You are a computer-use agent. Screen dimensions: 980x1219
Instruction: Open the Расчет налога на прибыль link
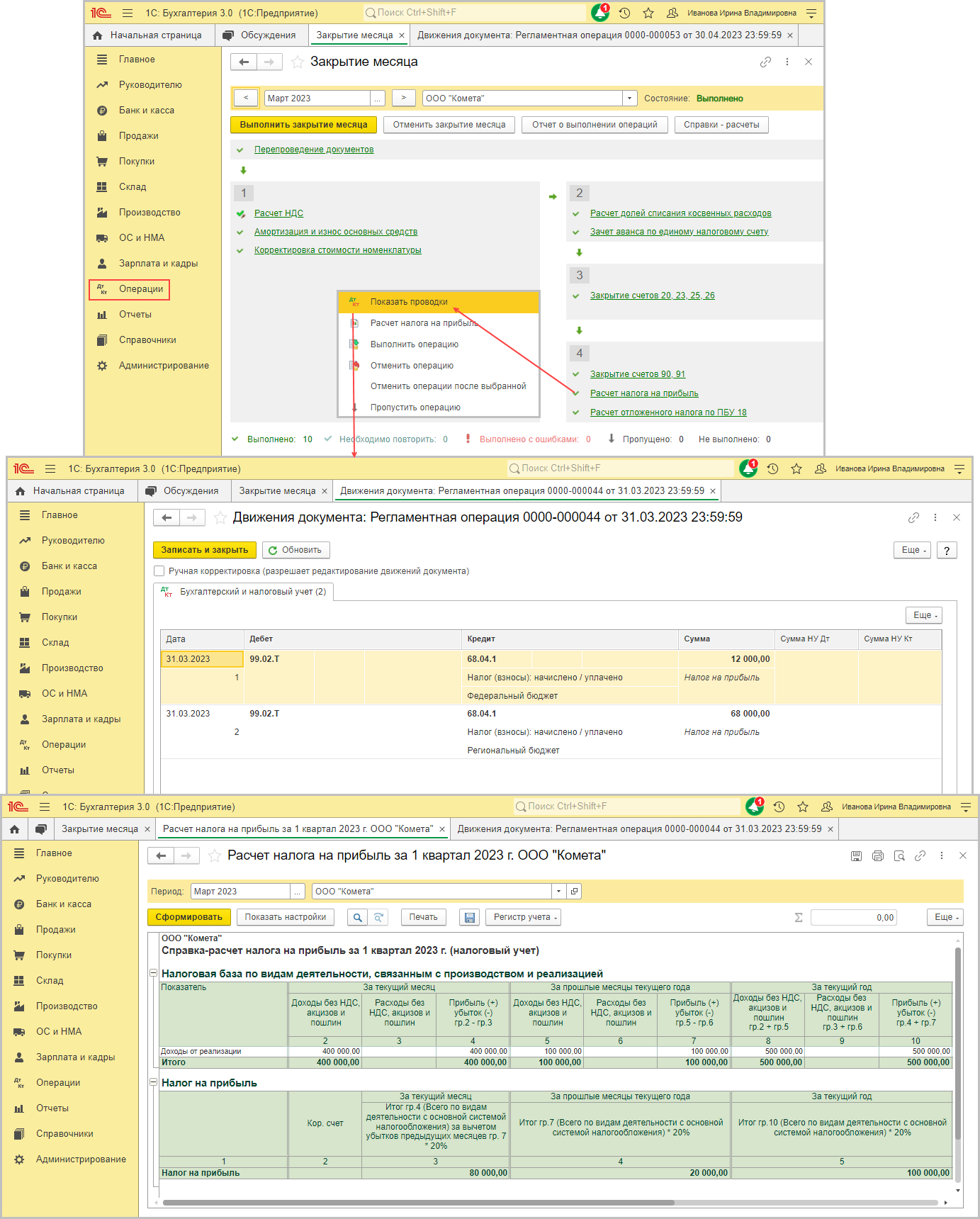(644, 393)
